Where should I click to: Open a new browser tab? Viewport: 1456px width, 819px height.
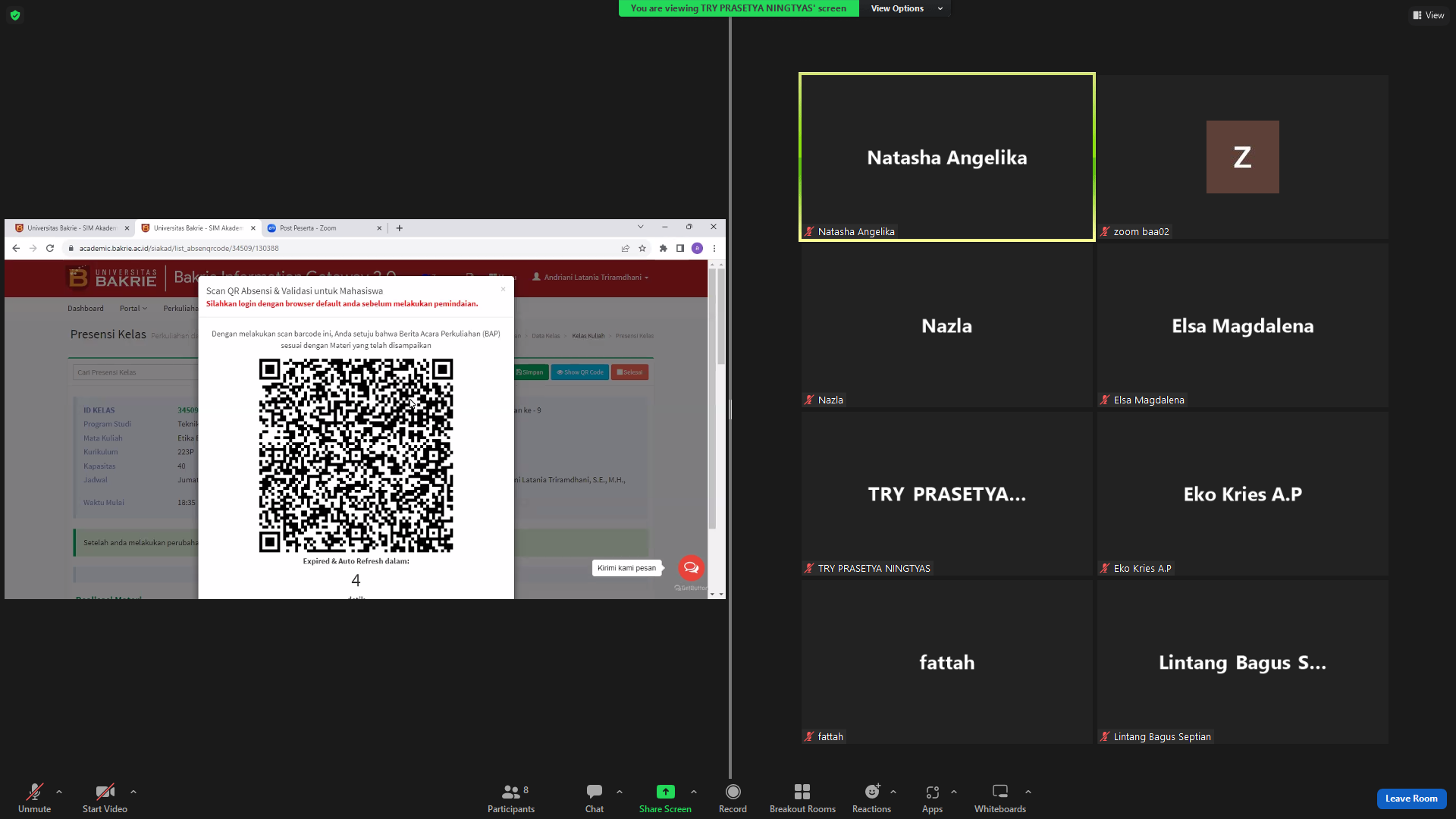400,227
